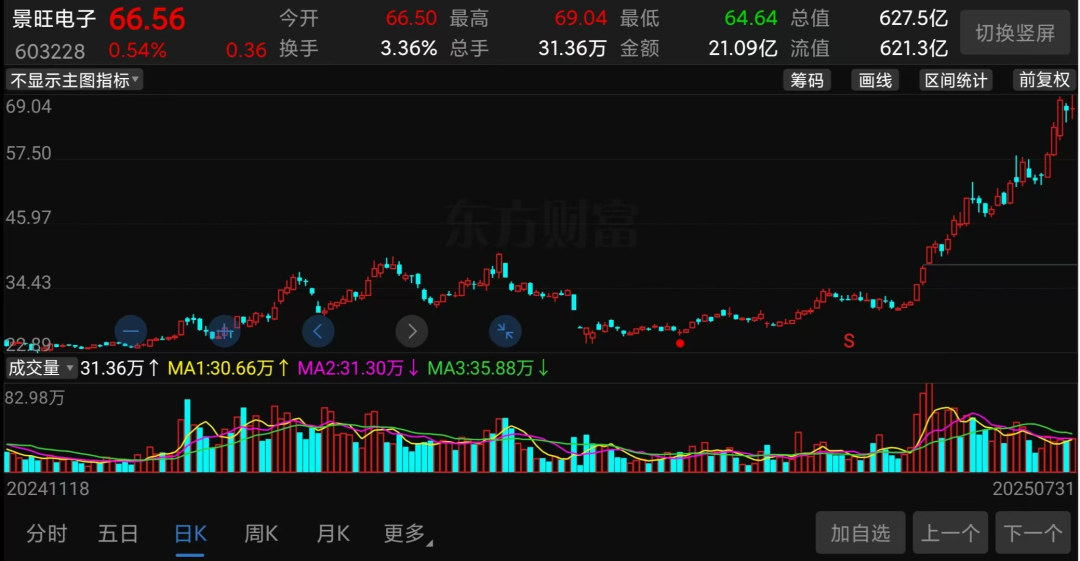
Task: Zoom out chart with minus icon
Action: point(131,331)
